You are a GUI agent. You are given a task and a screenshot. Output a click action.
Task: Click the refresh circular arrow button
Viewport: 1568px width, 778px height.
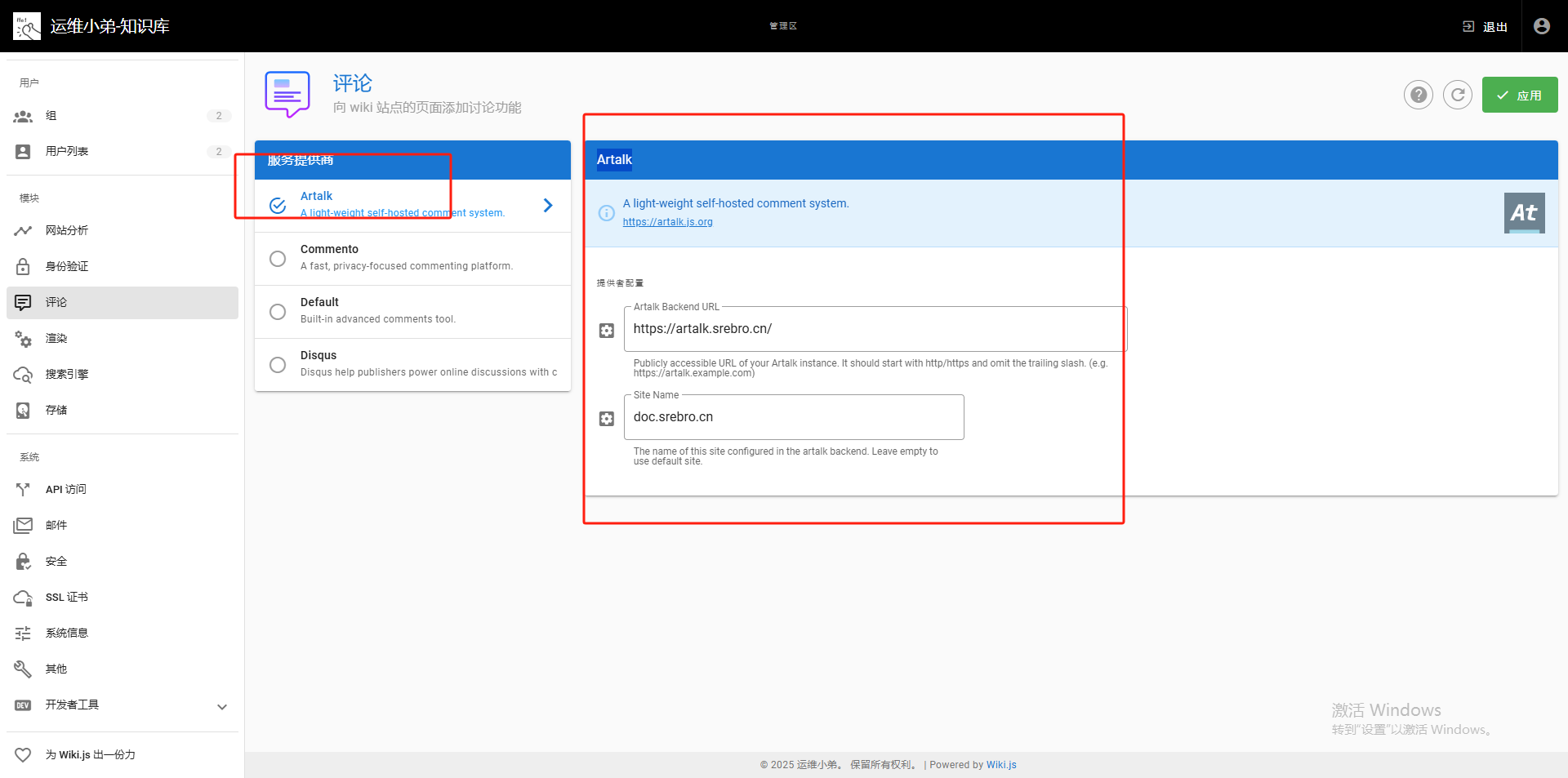[1458, 95]
